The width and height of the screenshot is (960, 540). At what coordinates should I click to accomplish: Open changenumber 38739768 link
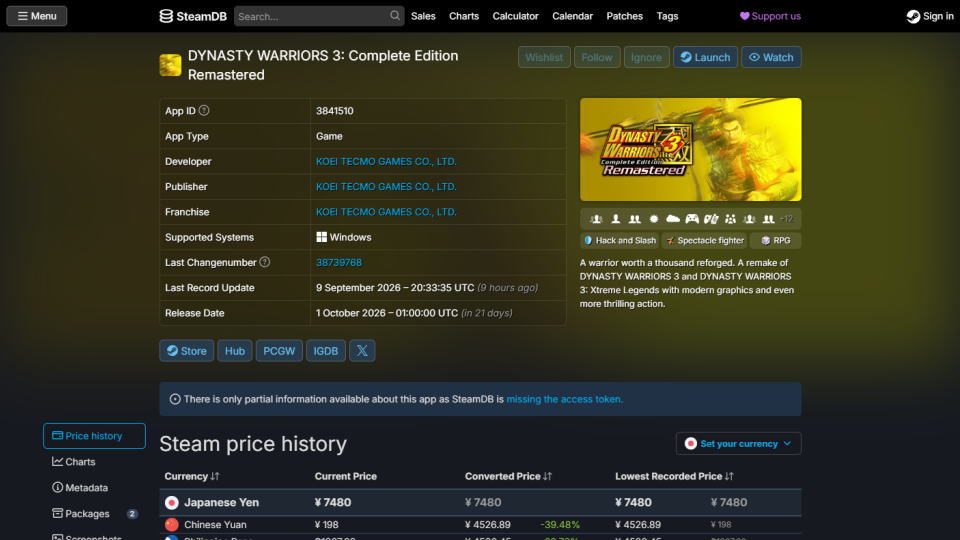pyautogui.click(x=339, y=262)
